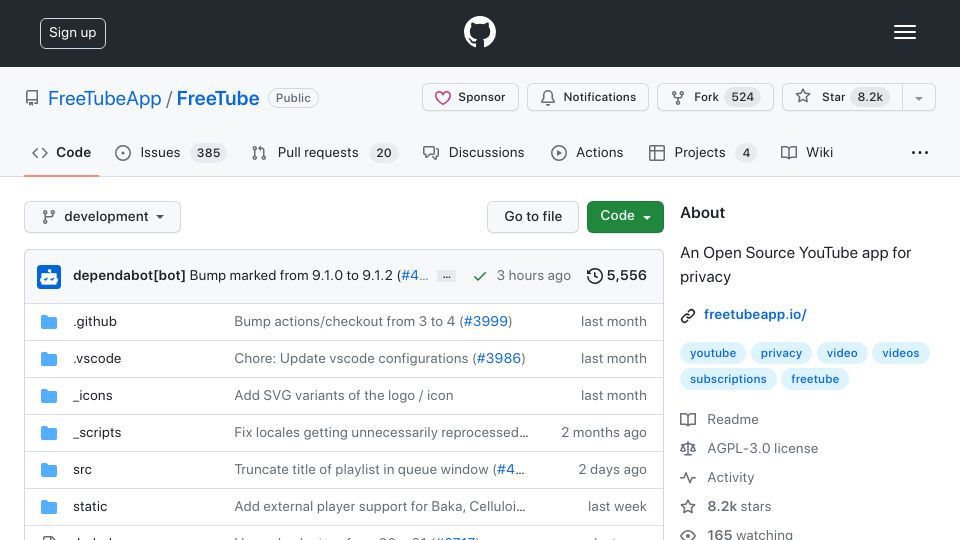The height and width of the screenshot is (540, 960).
Task: Star the repository
Action: tap(842, 97)
